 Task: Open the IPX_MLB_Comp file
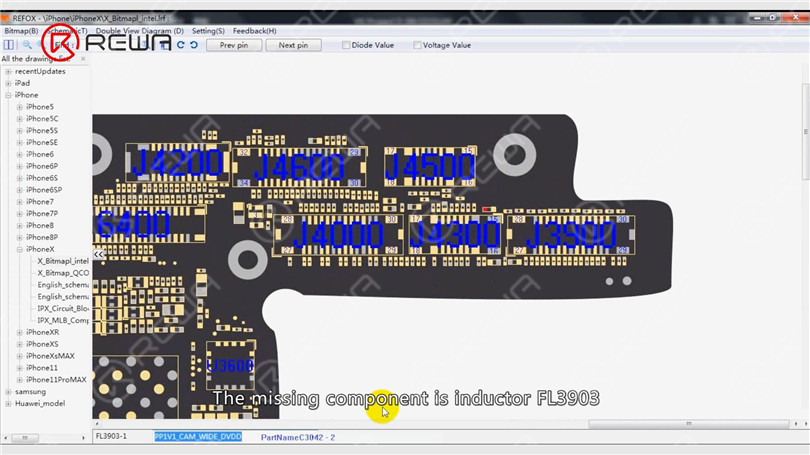point(63,321)
